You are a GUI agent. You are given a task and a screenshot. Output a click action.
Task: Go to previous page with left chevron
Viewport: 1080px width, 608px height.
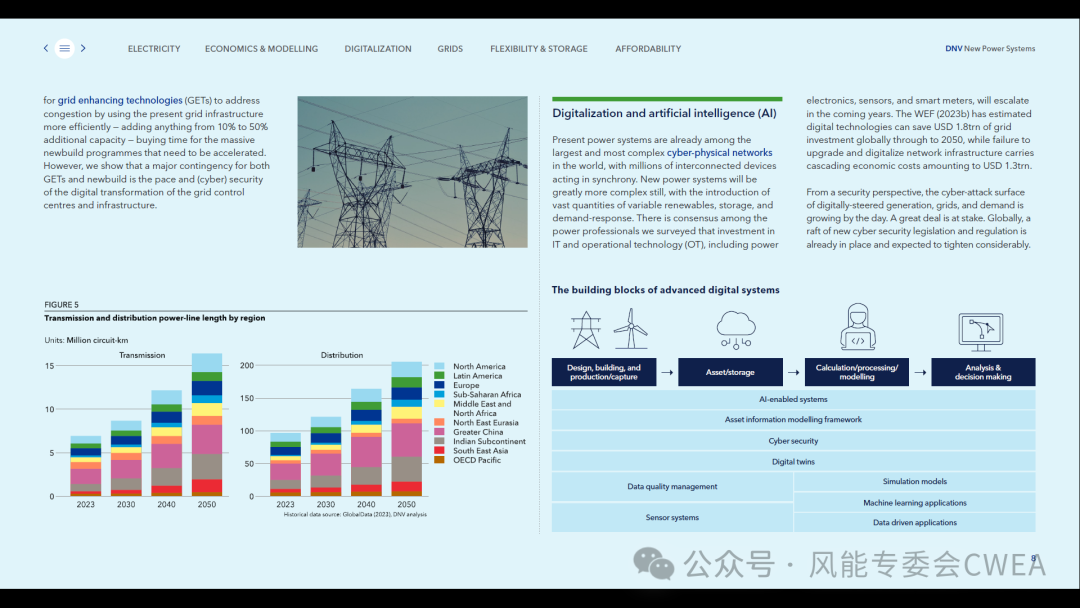(46, 48)
